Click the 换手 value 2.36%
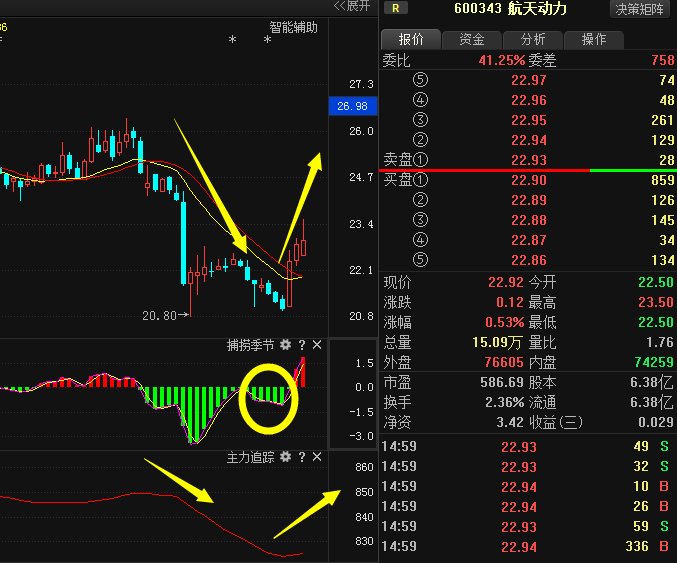The width and height of the screenshot is (677, 563). [504, 402]
